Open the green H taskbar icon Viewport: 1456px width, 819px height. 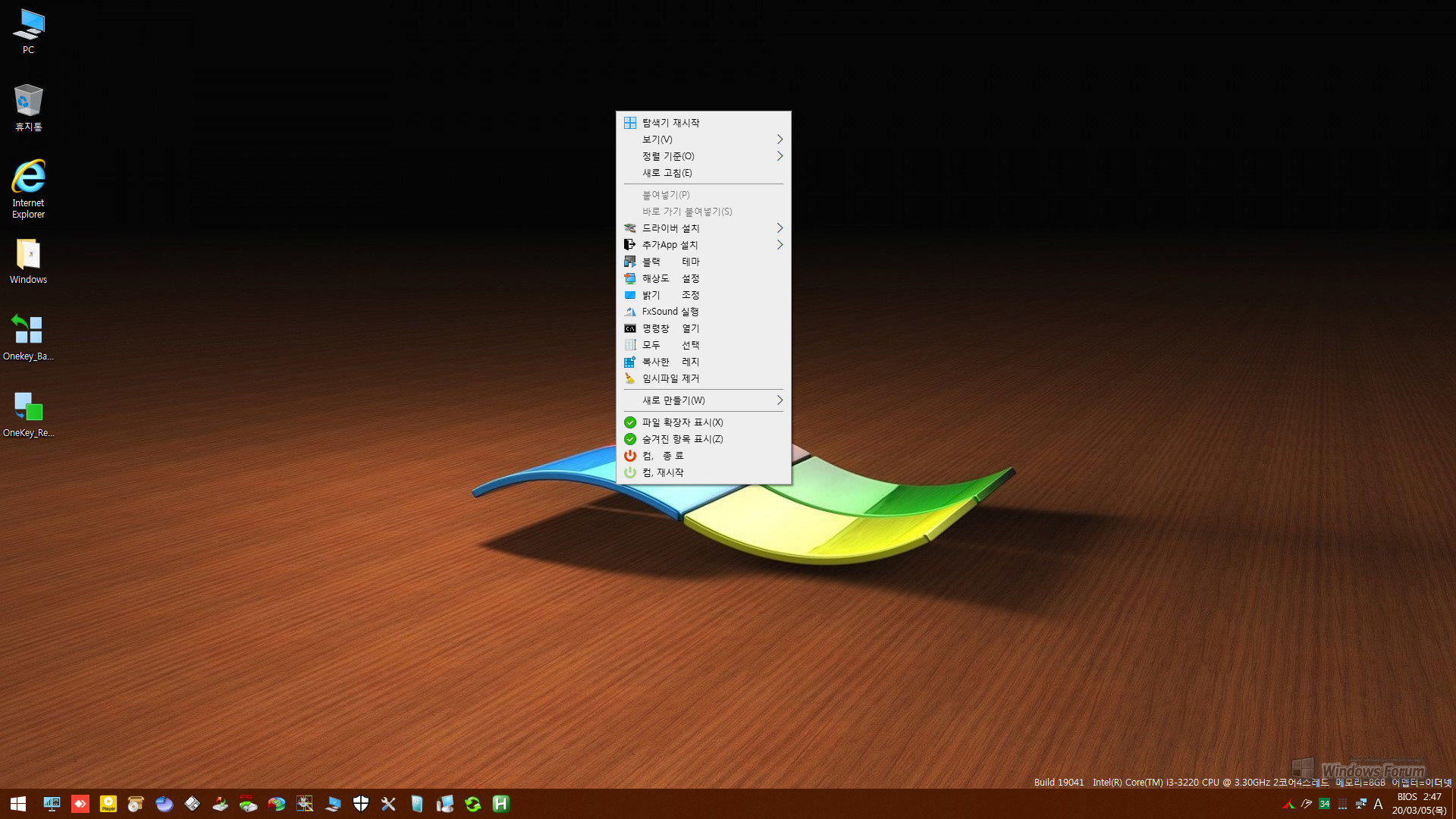(500, 804)
